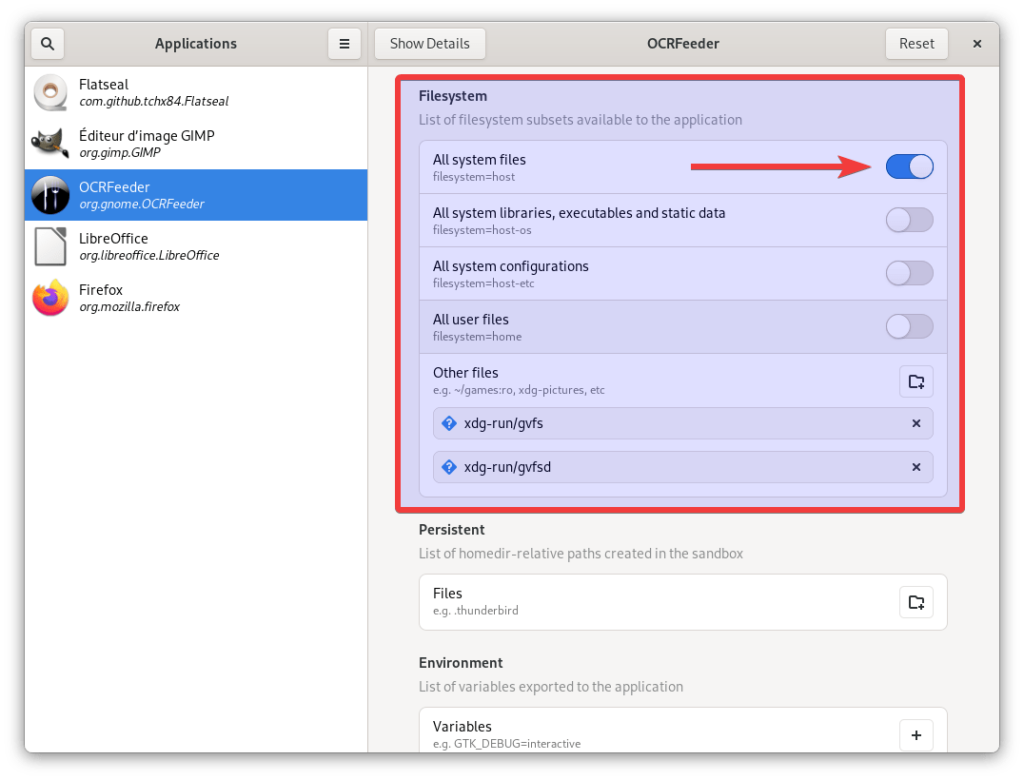Remove the xdg-run/gvfsd entry
The image size is (1024, 780).
coord(916,467)
